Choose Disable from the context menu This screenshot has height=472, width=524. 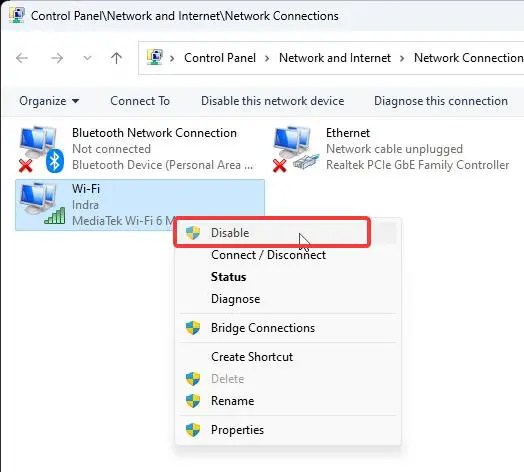pos(272,233)
